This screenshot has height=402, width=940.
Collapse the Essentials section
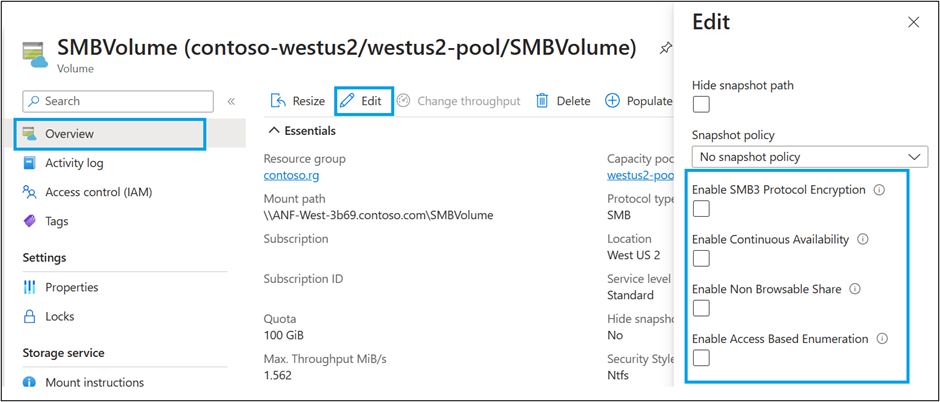click(273, 131)
